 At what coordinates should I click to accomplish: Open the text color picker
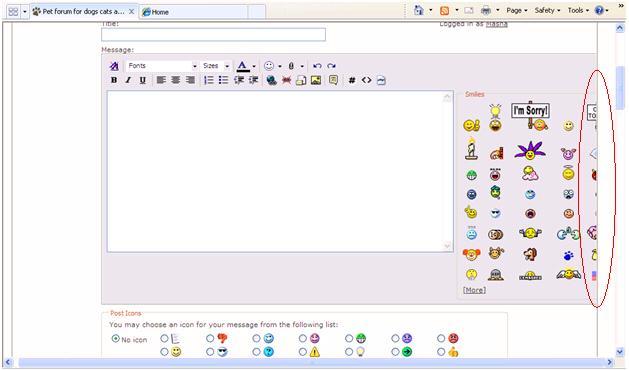pyautogui.click(x=242, y=66)
